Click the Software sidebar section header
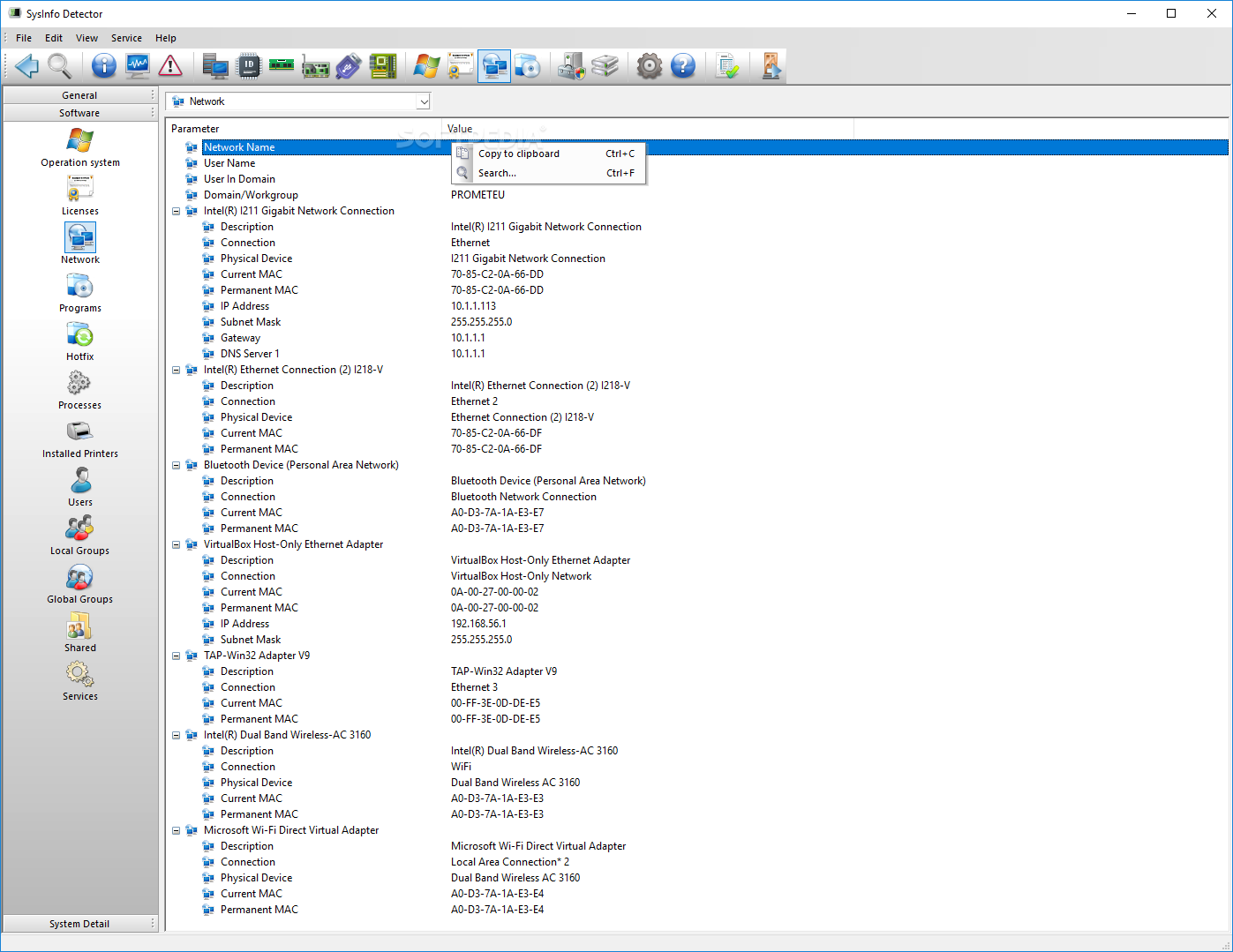The height and width of the screenshot is (952, 1233). click(79, 113)
